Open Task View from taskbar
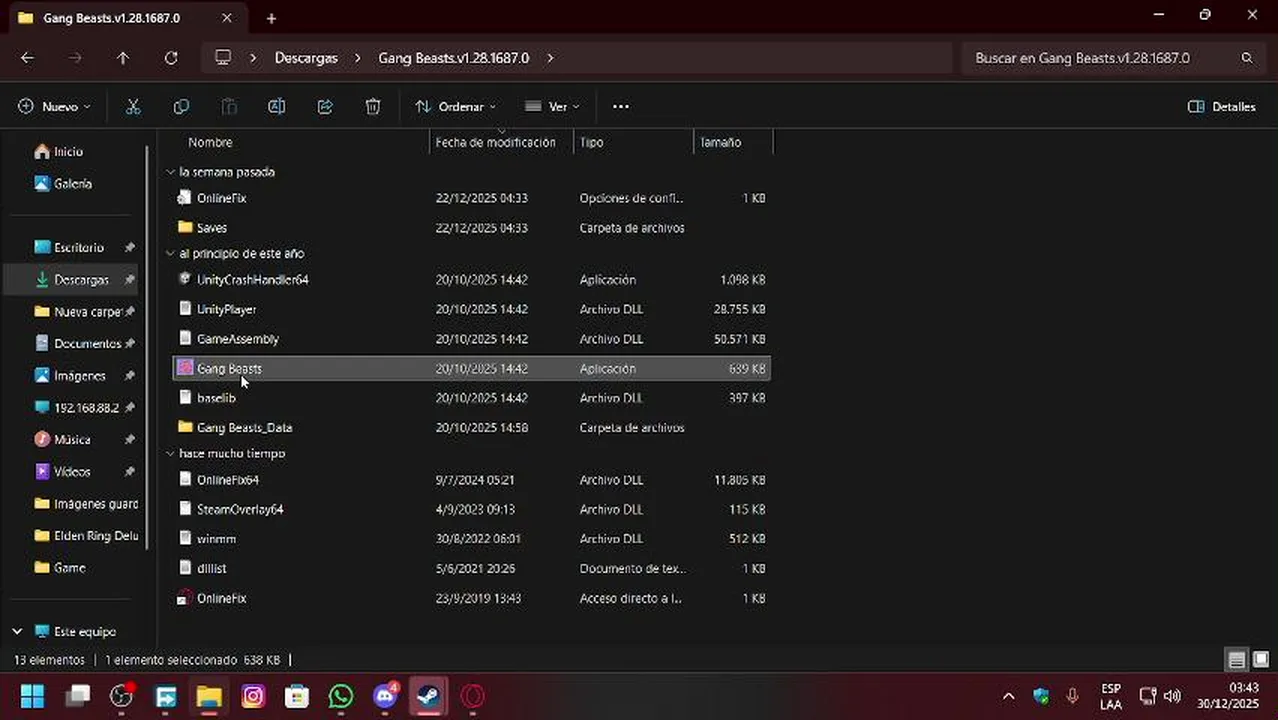Image resolution: width=1278 pixels, height=720 pixels. pos(77,696)
